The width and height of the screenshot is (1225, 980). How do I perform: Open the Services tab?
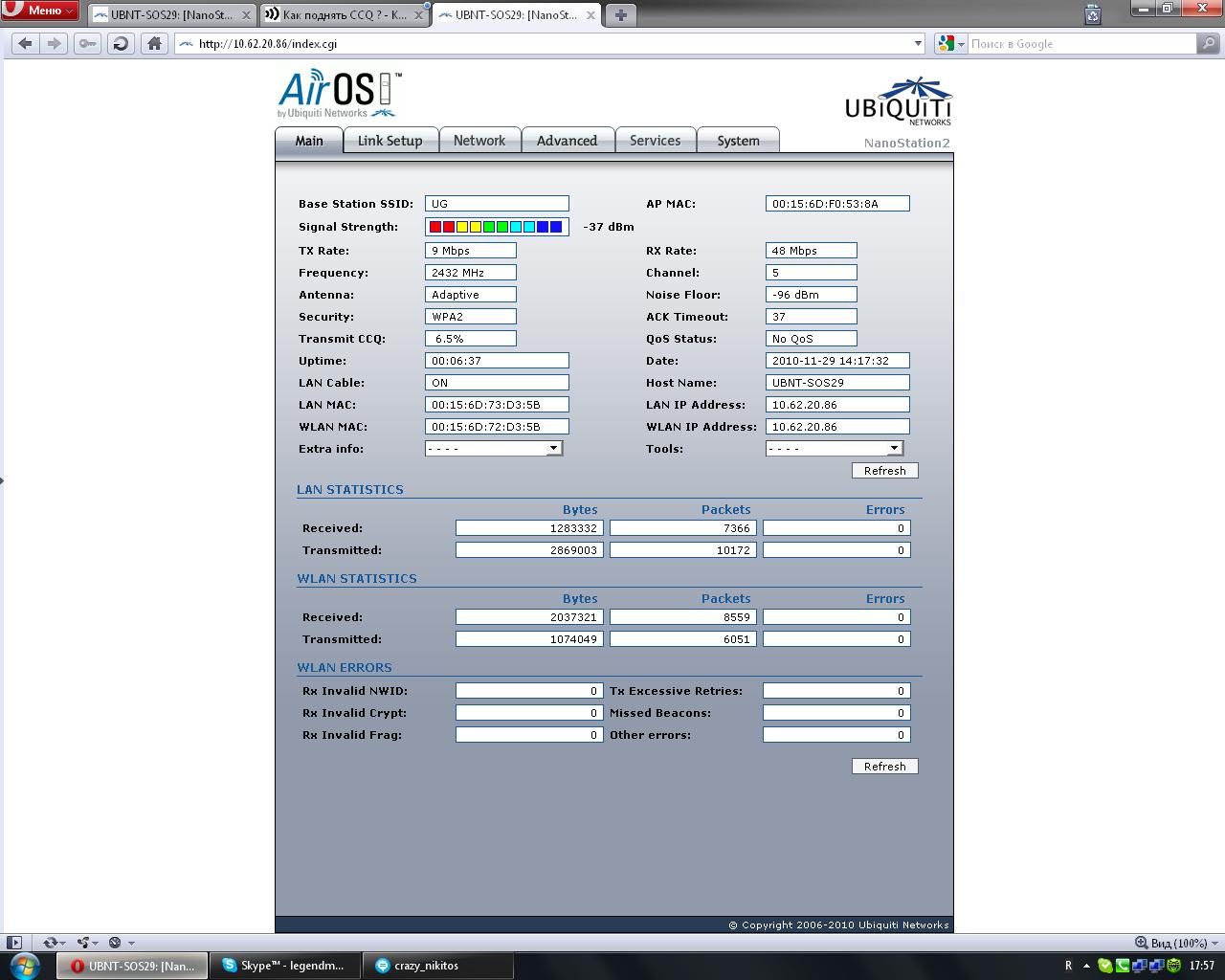pyautogui.click(x=656, y=141)
